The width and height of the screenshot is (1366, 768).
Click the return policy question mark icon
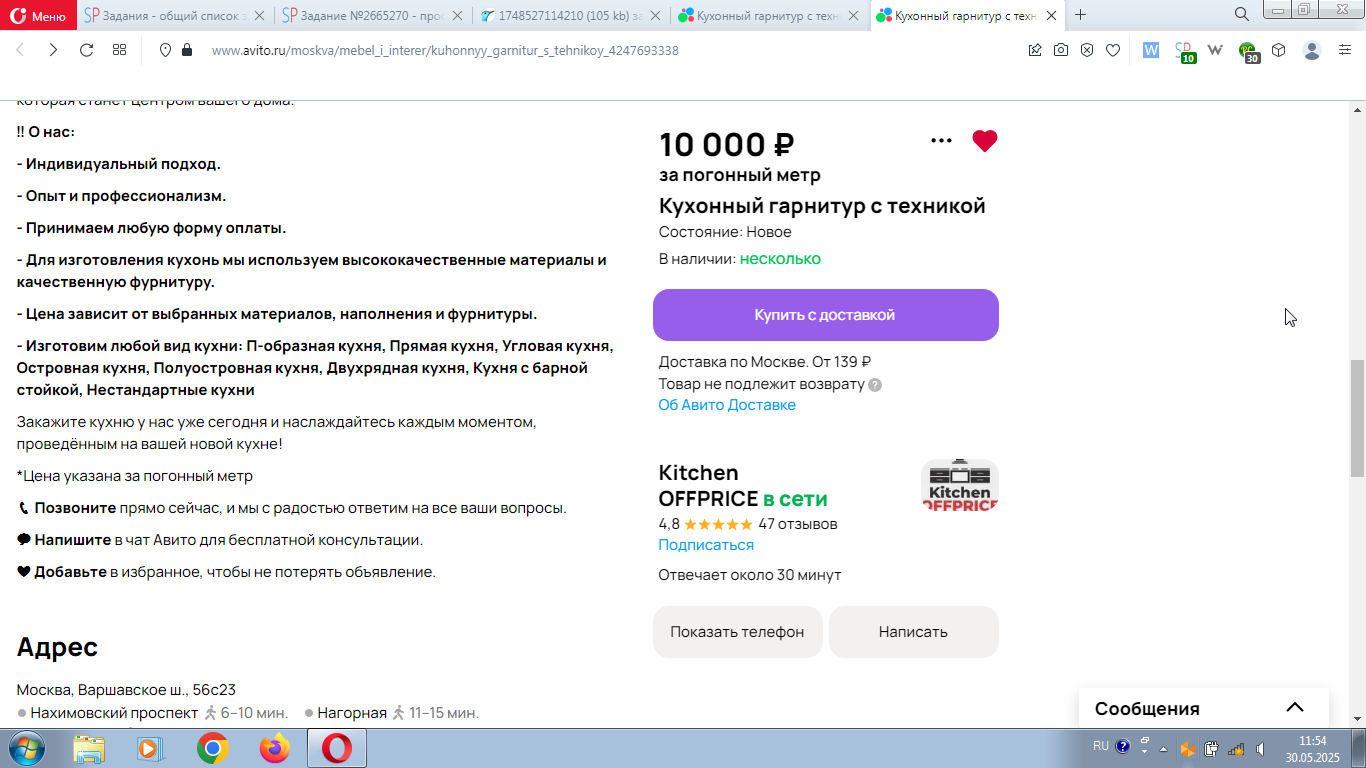[x=875, y=384]
